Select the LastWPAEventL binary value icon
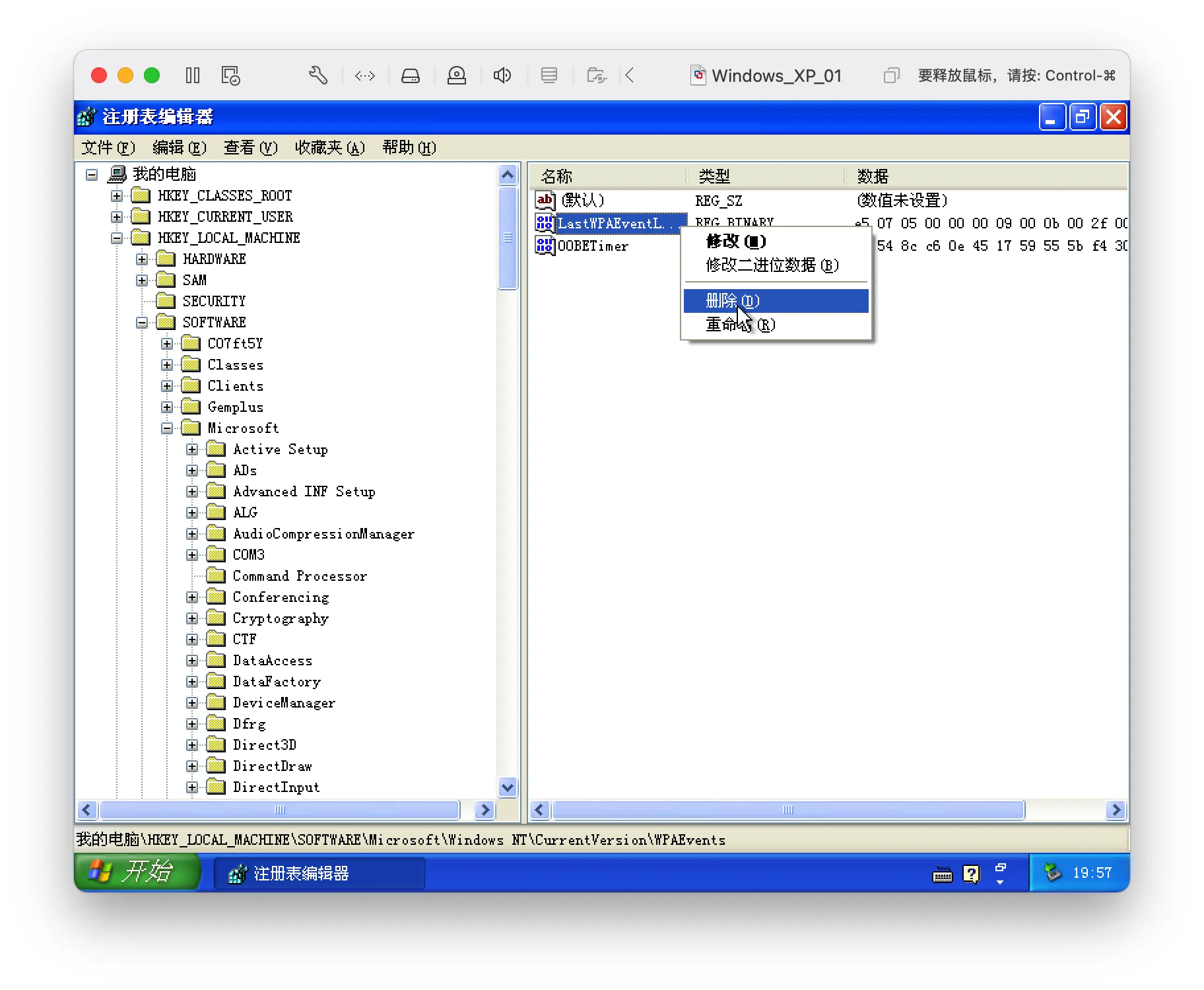The height and width of the screenshot is (990, 1204). [545, 223]
